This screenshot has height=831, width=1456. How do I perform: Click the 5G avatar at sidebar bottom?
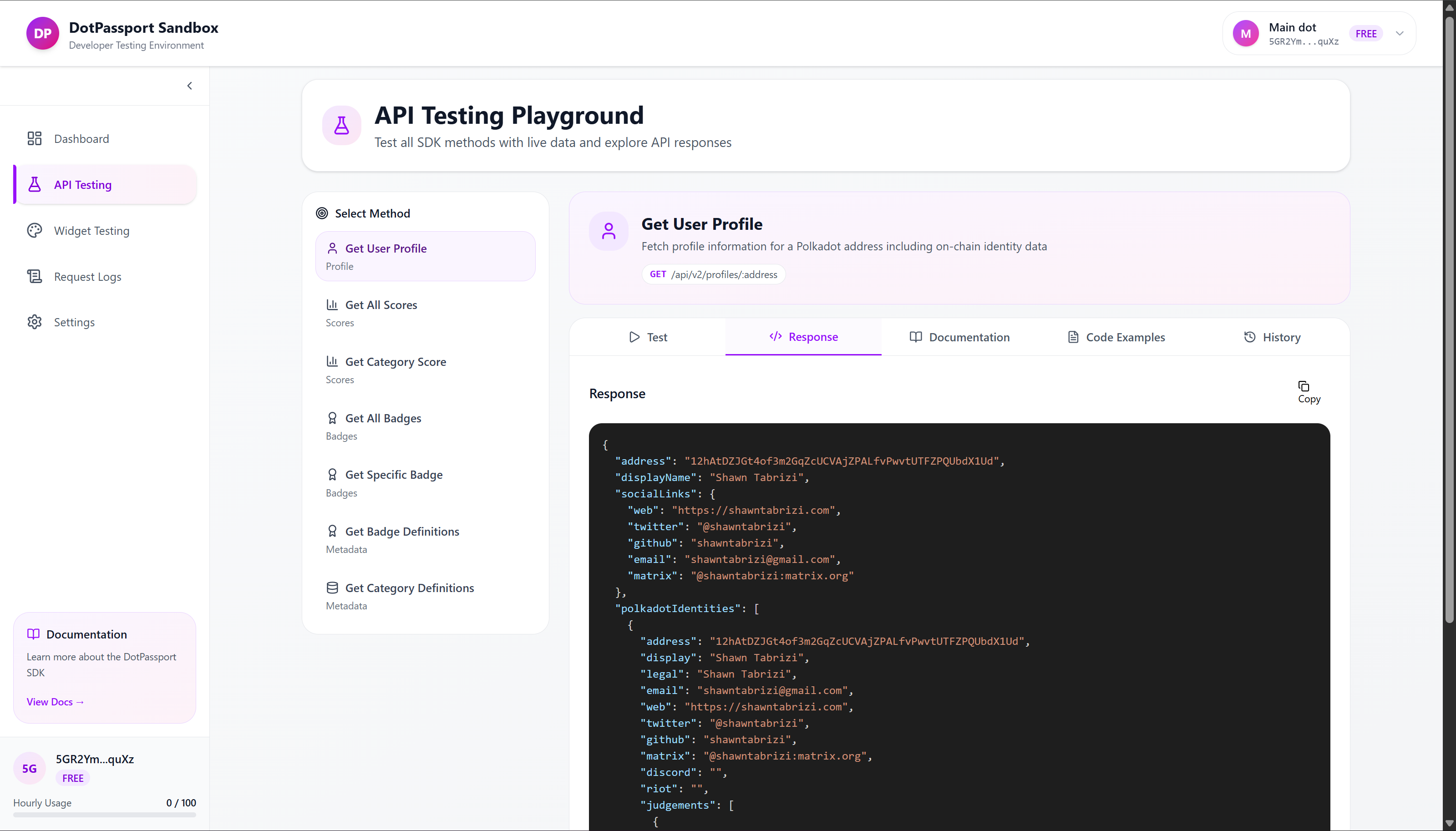click(30, 768)
